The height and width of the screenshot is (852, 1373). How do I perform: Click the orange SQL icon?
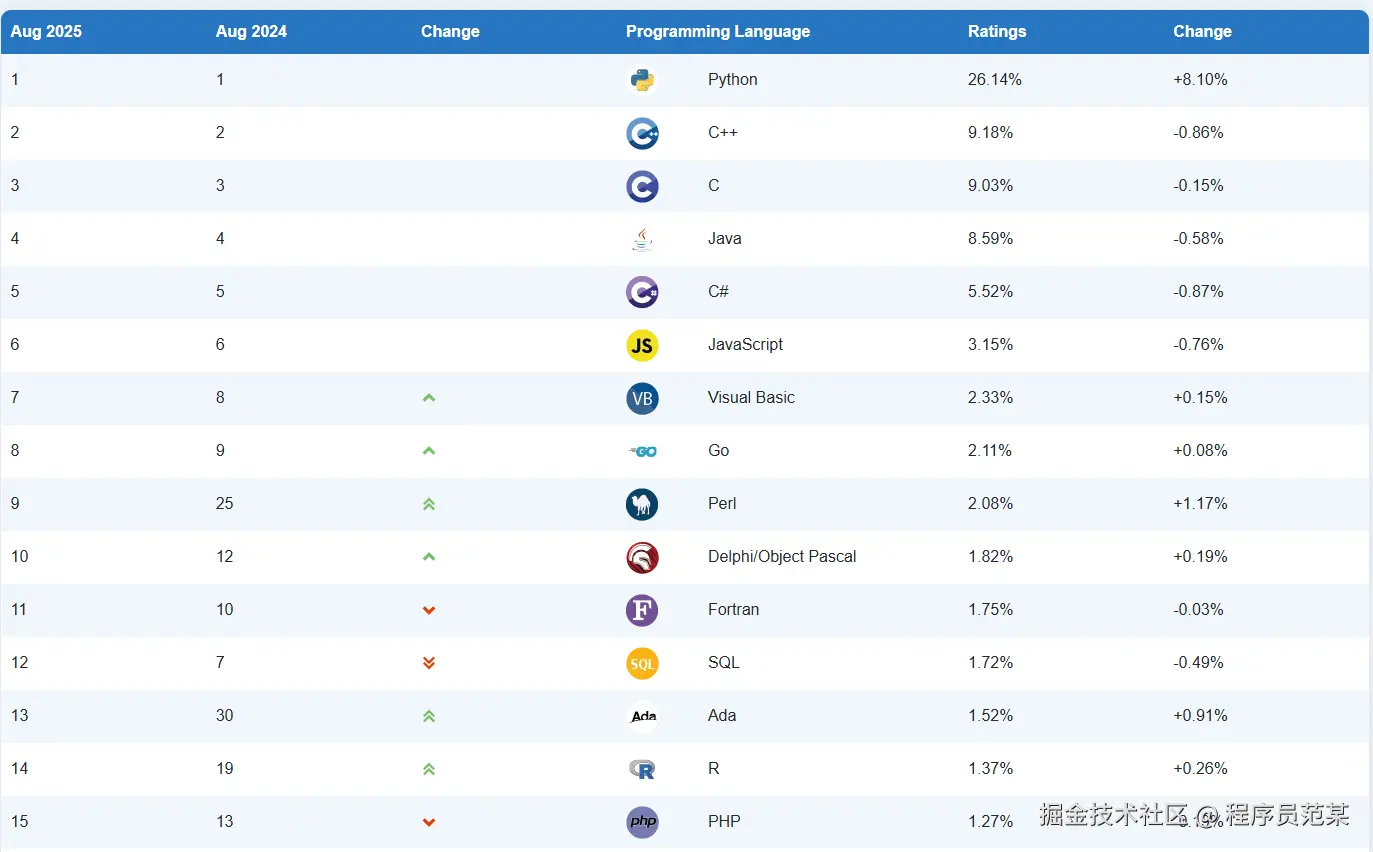(642, 663)
